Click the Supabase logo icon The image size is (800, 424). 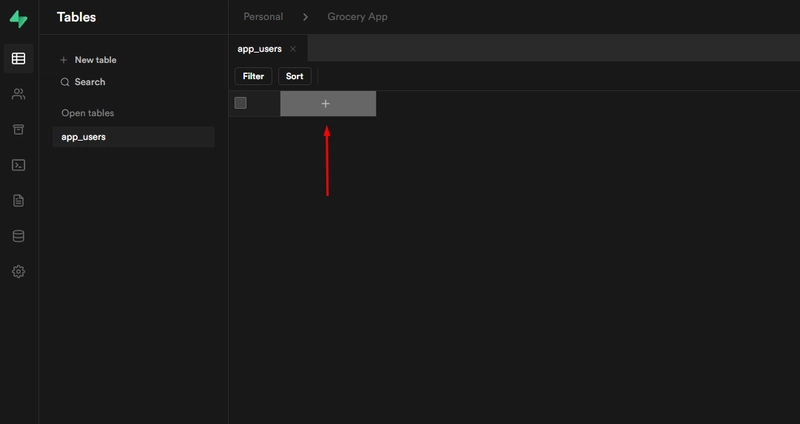point(18,19)
